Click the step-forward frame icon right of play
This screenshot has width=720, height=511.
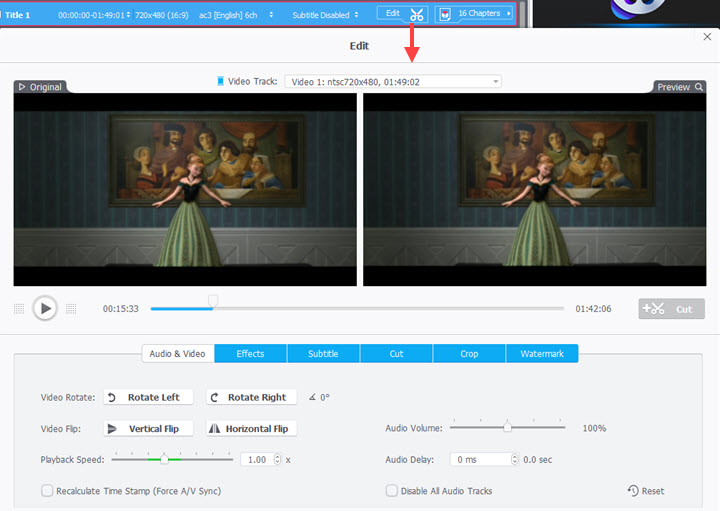click(x=71, y=309)
